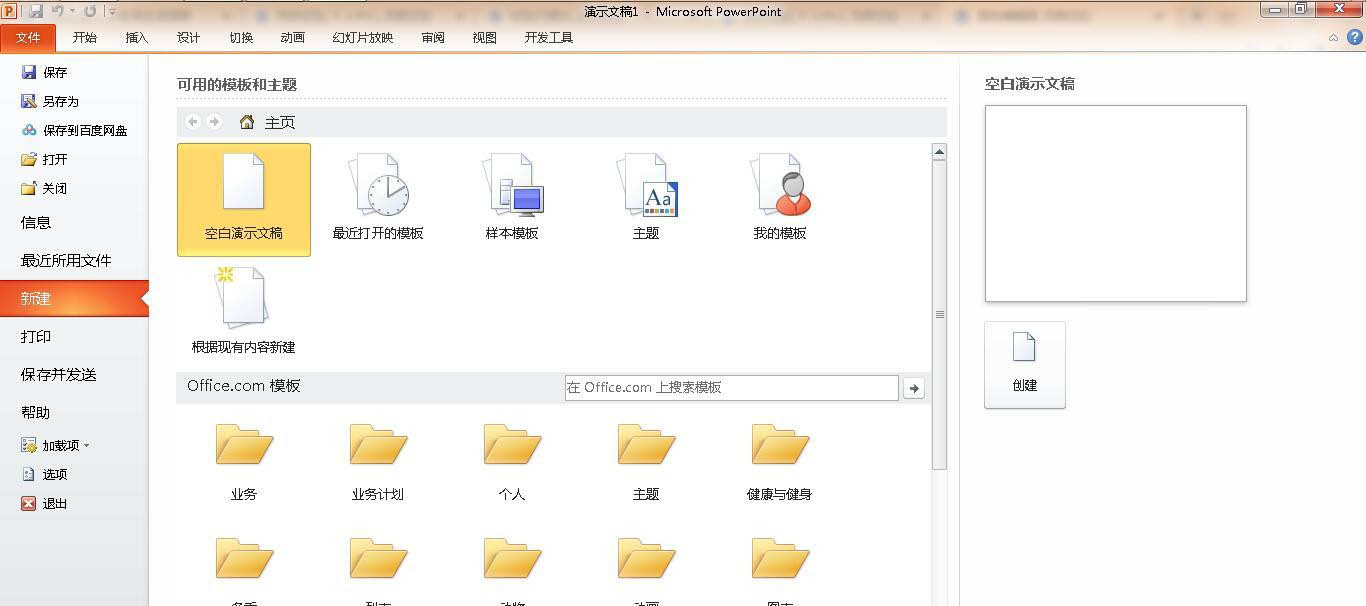Collapse the ribbon with the chevron
This screenshot has height=606, width=1366.
(1333, 38)
